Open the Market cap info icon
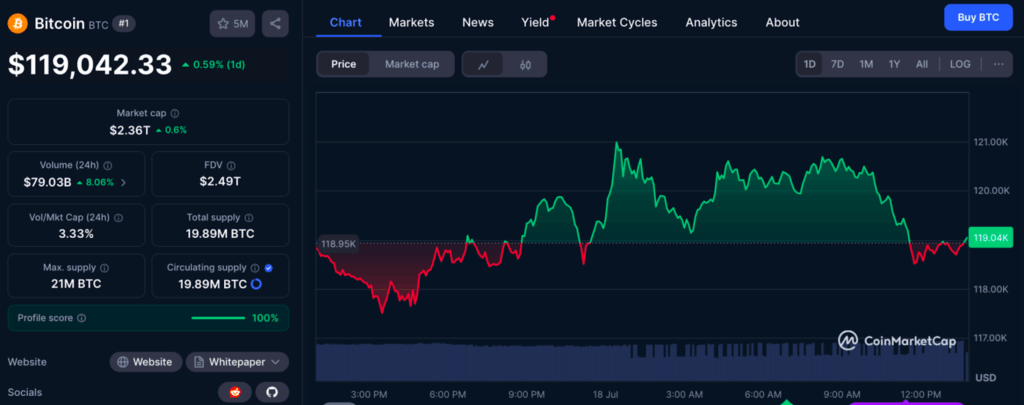The image size is (1024, 405). (x=175, y=113)
